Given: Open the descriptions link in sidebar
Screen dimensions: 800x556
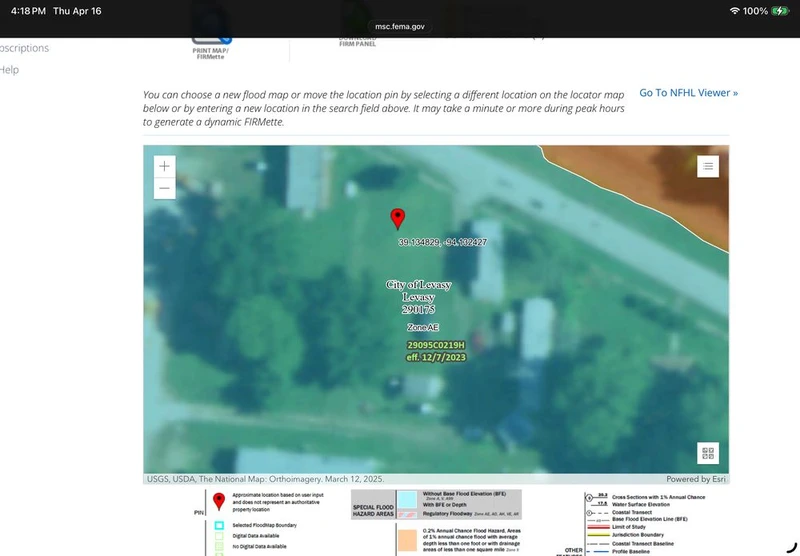Looking at the screenshot, I should point(24,48).
